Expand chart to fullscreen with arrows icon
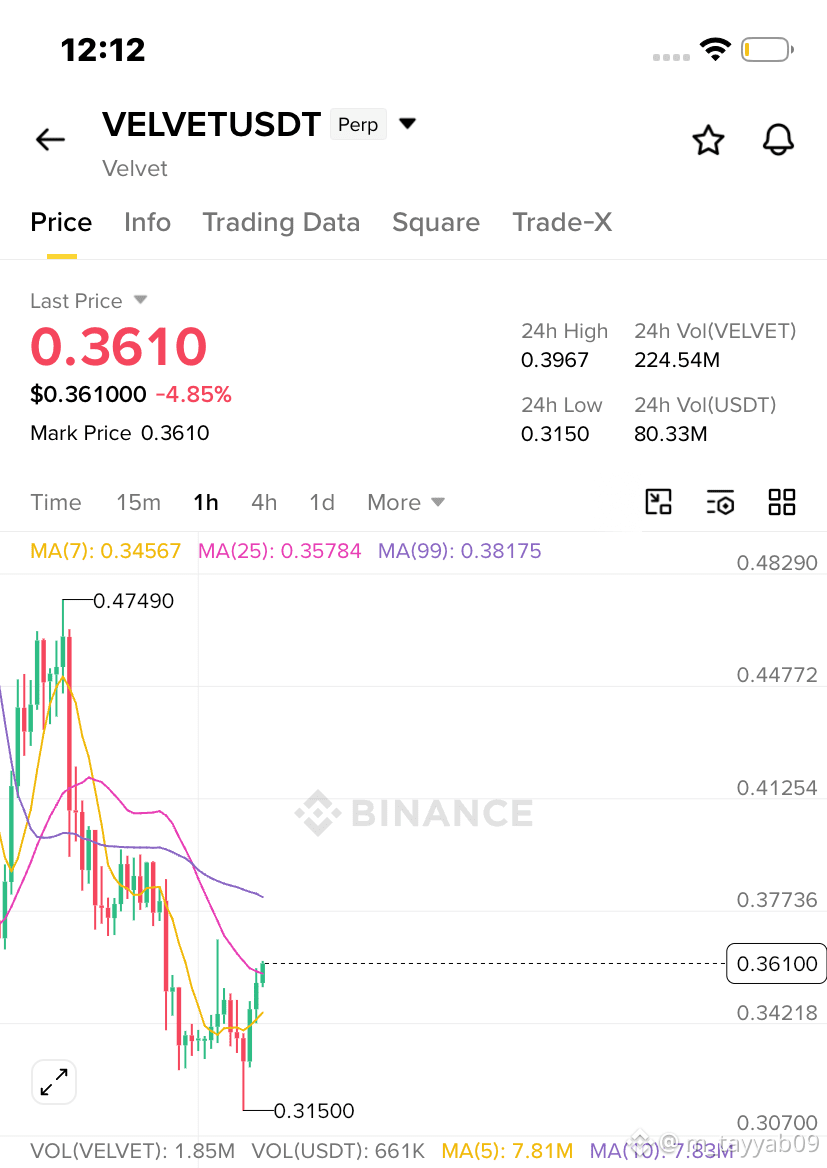This screenshot has width=827, height=1168. (x=54, y=1082)
